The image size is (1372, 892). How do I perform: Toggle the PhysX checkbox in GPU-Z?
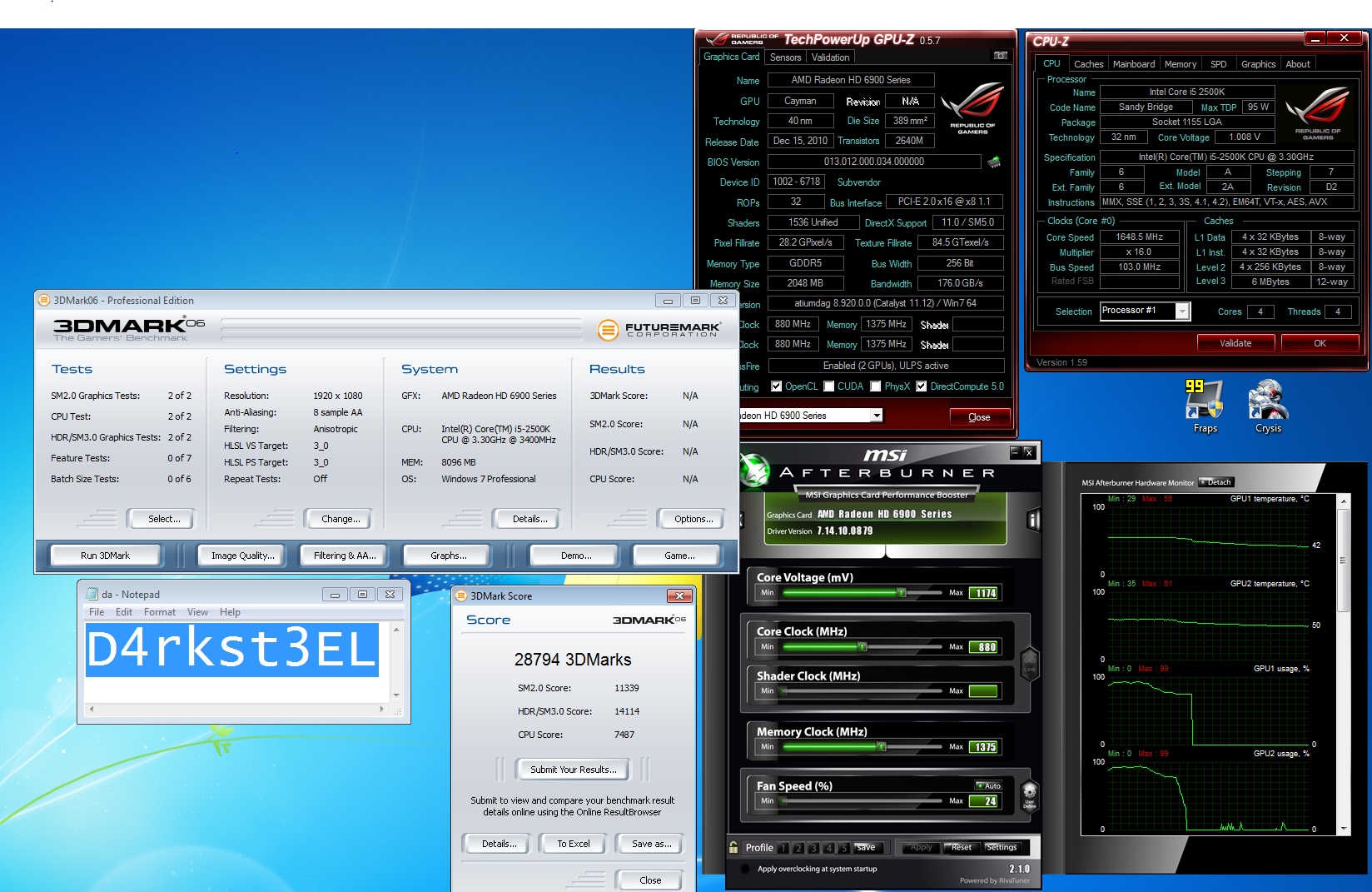point(875,386)
